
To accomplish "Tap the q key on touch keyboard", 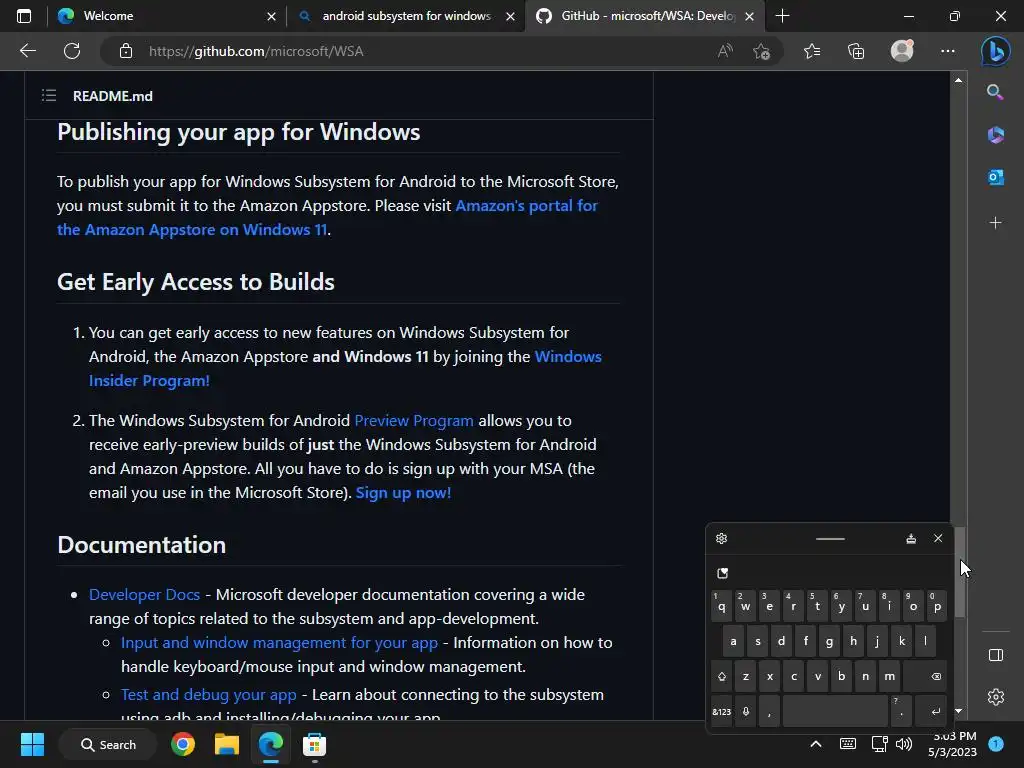I will 722,606.
